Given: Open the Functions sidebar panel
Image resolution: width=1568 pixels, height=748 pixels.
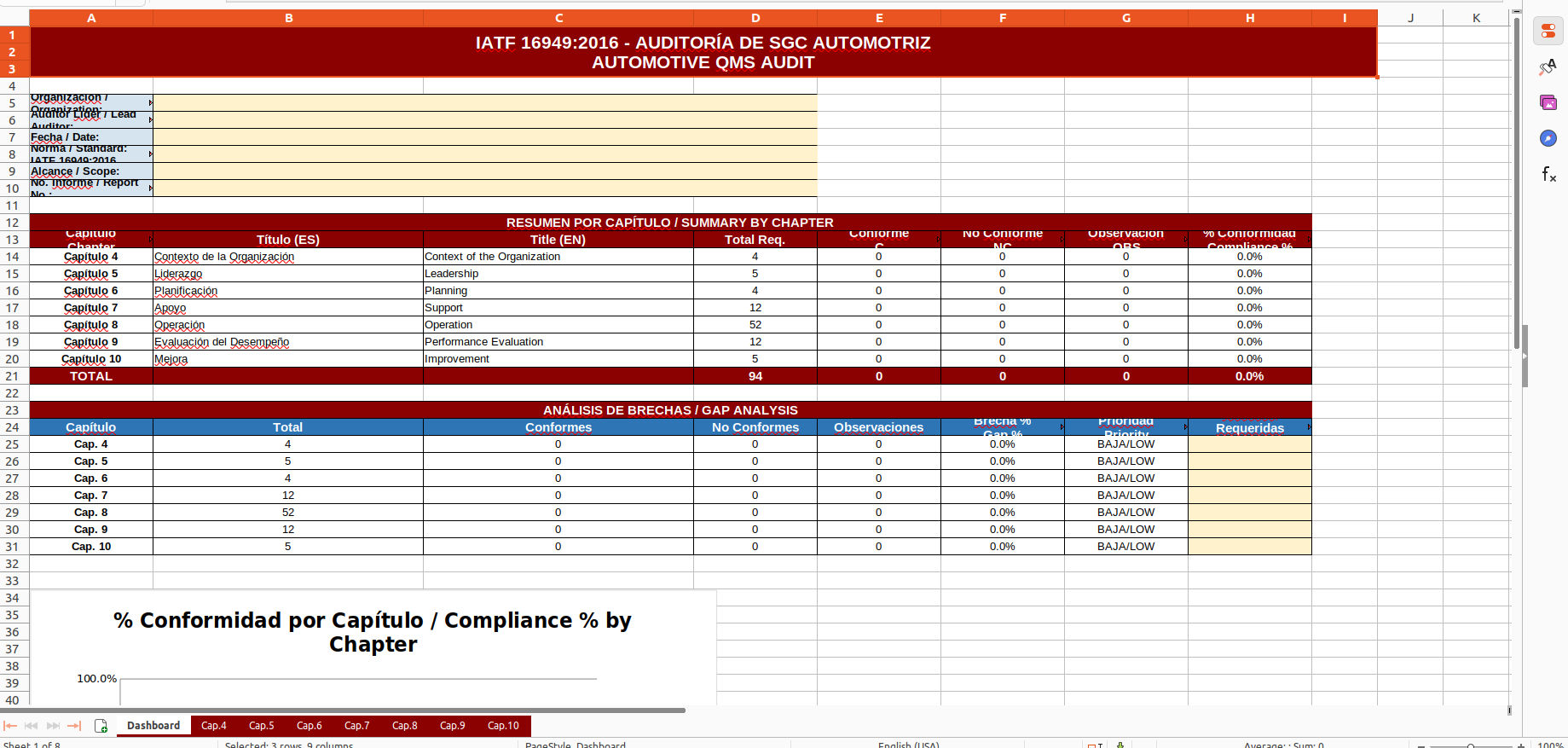Looking at the screenshot, I should tap(1548, 175).
